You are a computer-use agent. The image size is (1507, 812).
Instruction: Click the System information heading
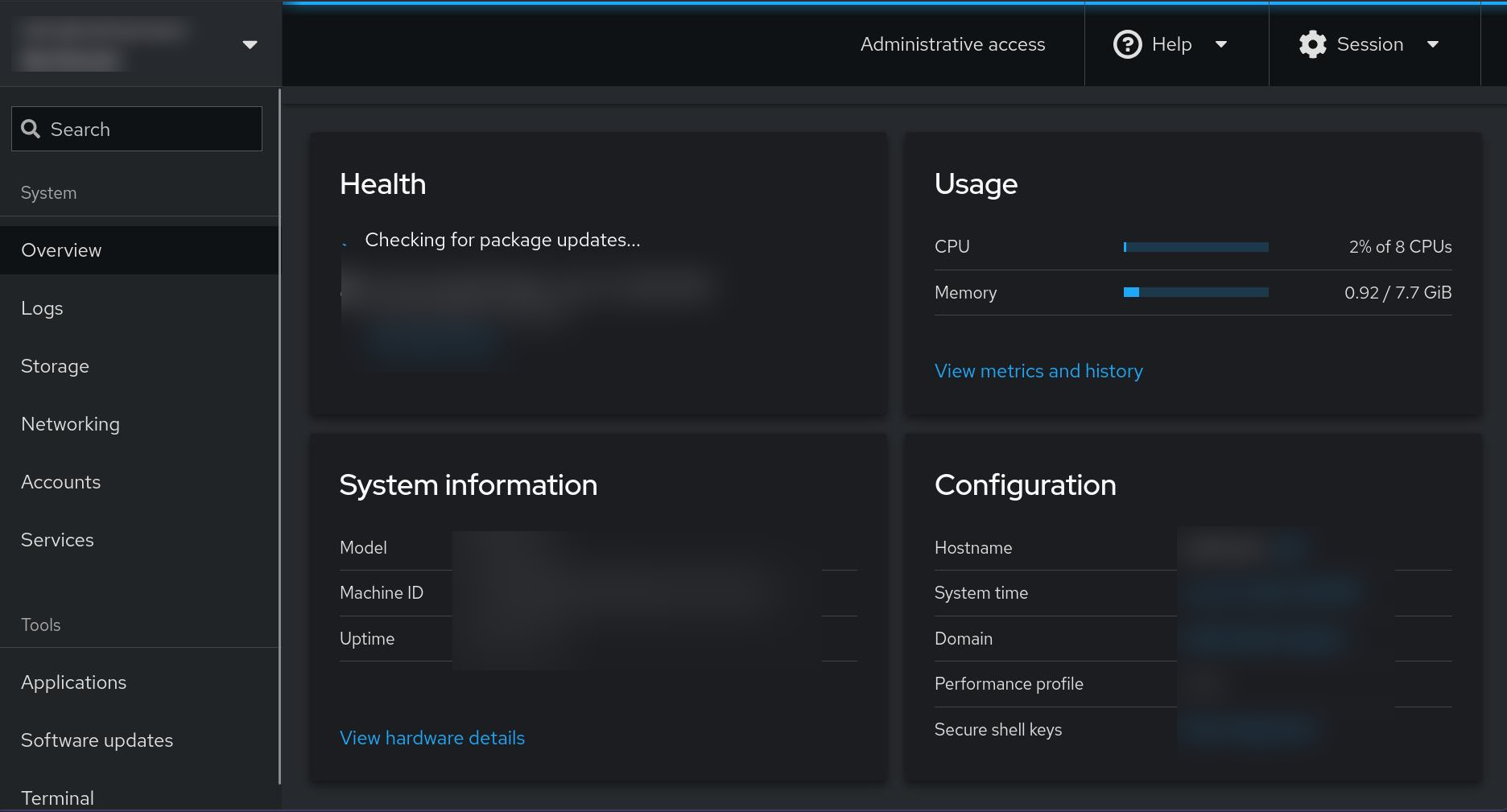[x=468, y=485]
